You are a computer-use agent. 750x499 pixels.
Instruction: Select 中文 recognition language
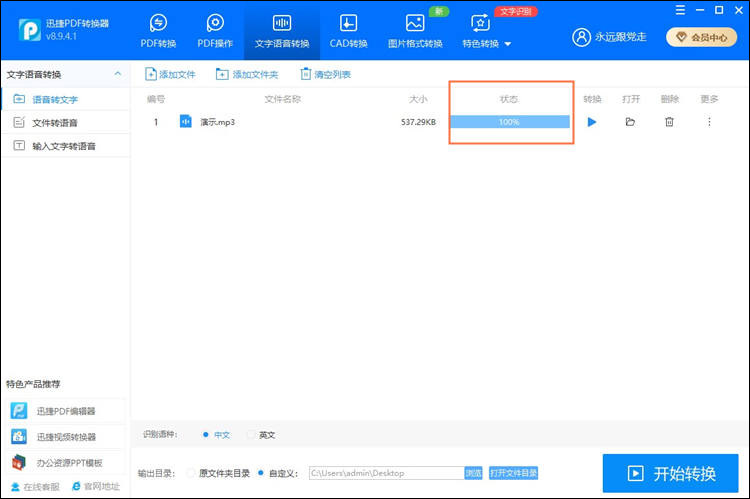[x=216, y=435]
